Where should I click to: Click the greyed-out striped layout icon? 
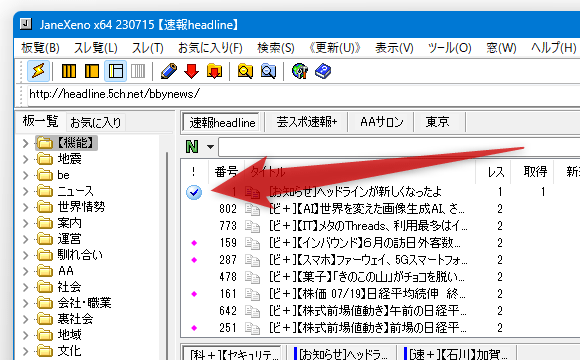138,71
